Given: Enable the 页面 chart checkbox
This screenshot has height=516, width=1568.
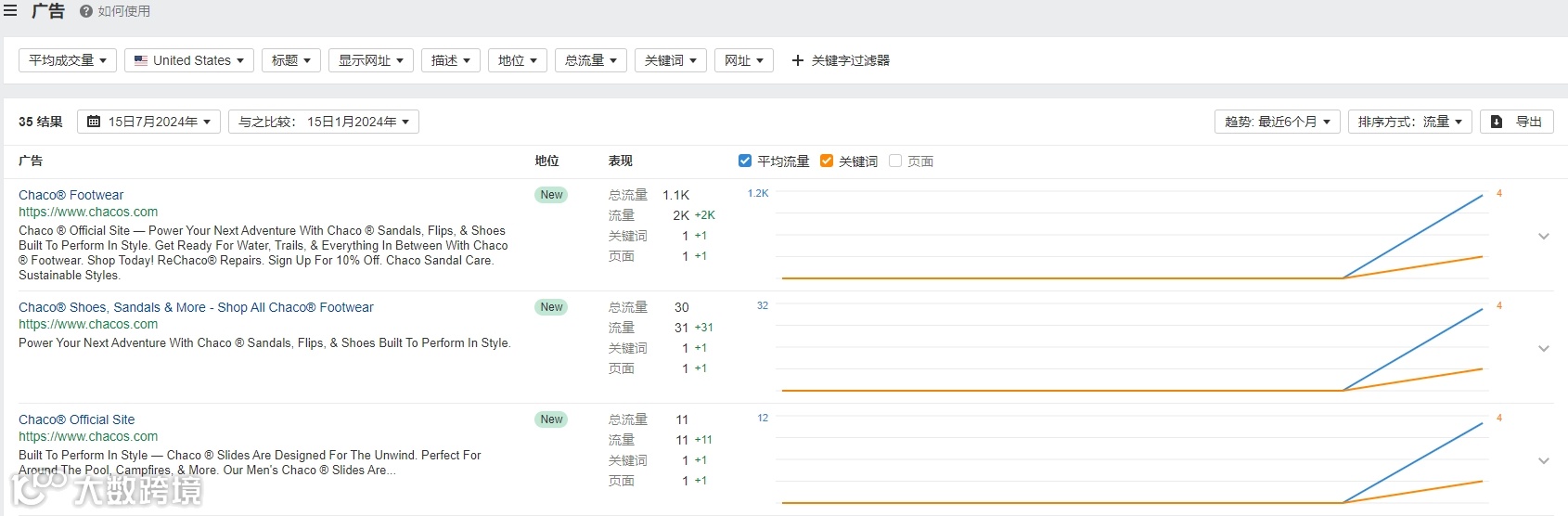Looking at the screenshot, I should (895, 161).
